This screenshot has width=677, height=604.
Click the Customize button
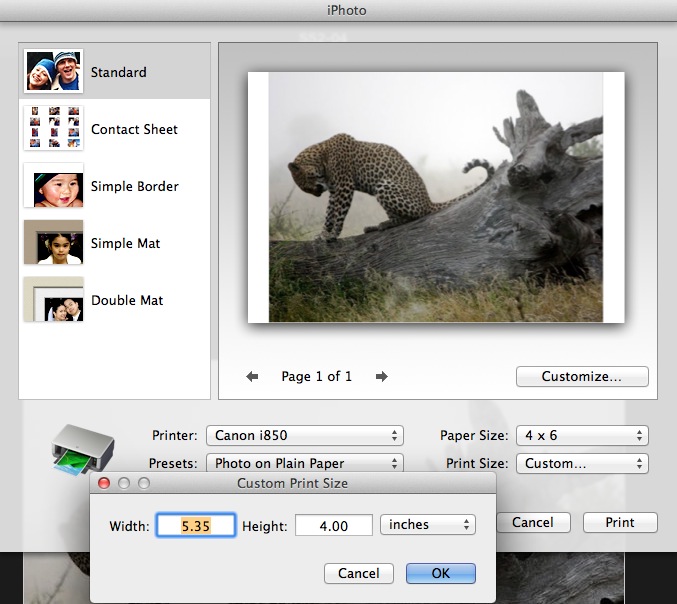pos(582,377)
